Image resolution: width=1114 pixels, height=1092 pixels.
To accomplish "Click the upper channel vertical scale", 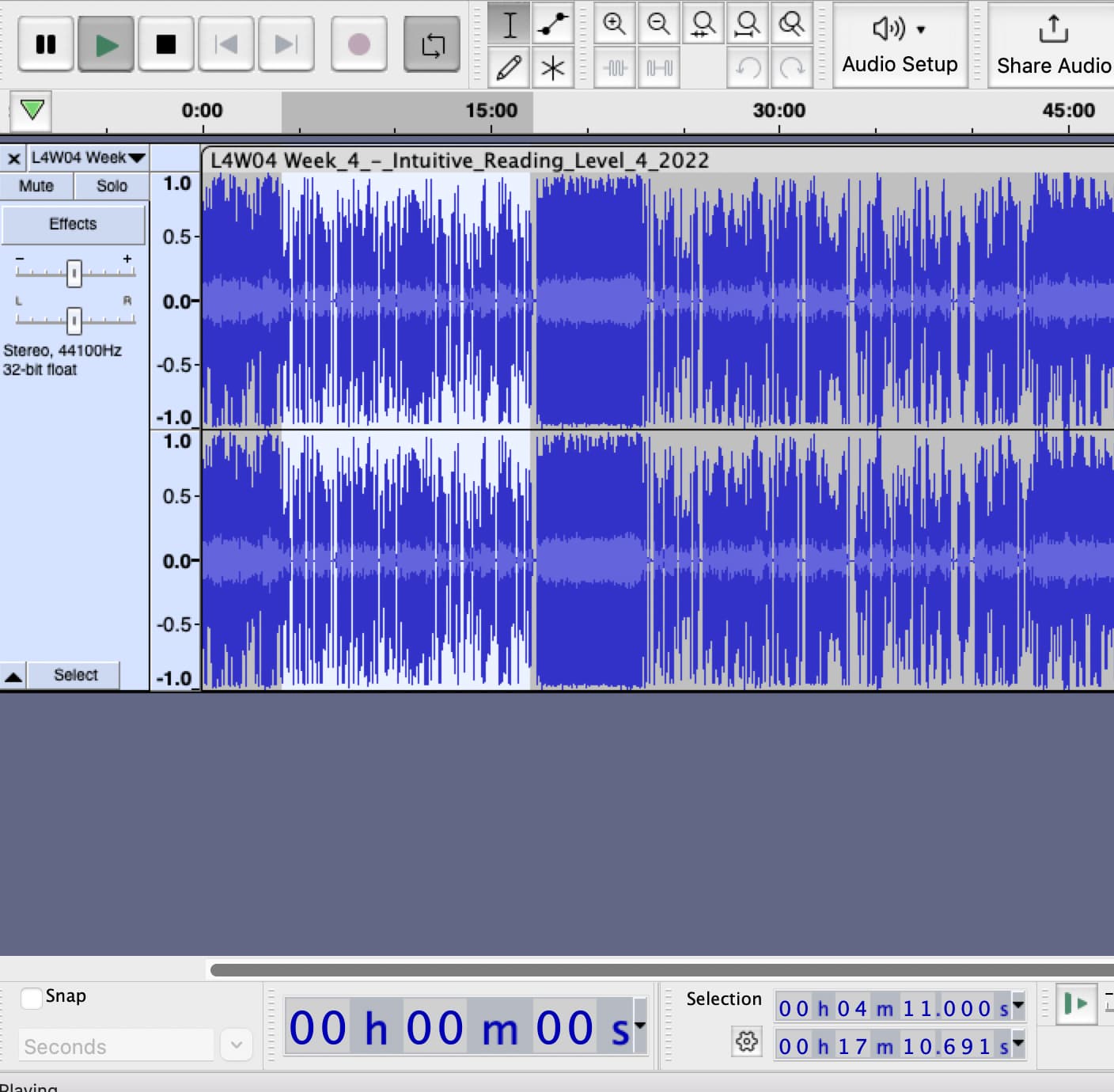I will (x=176, y=301).
